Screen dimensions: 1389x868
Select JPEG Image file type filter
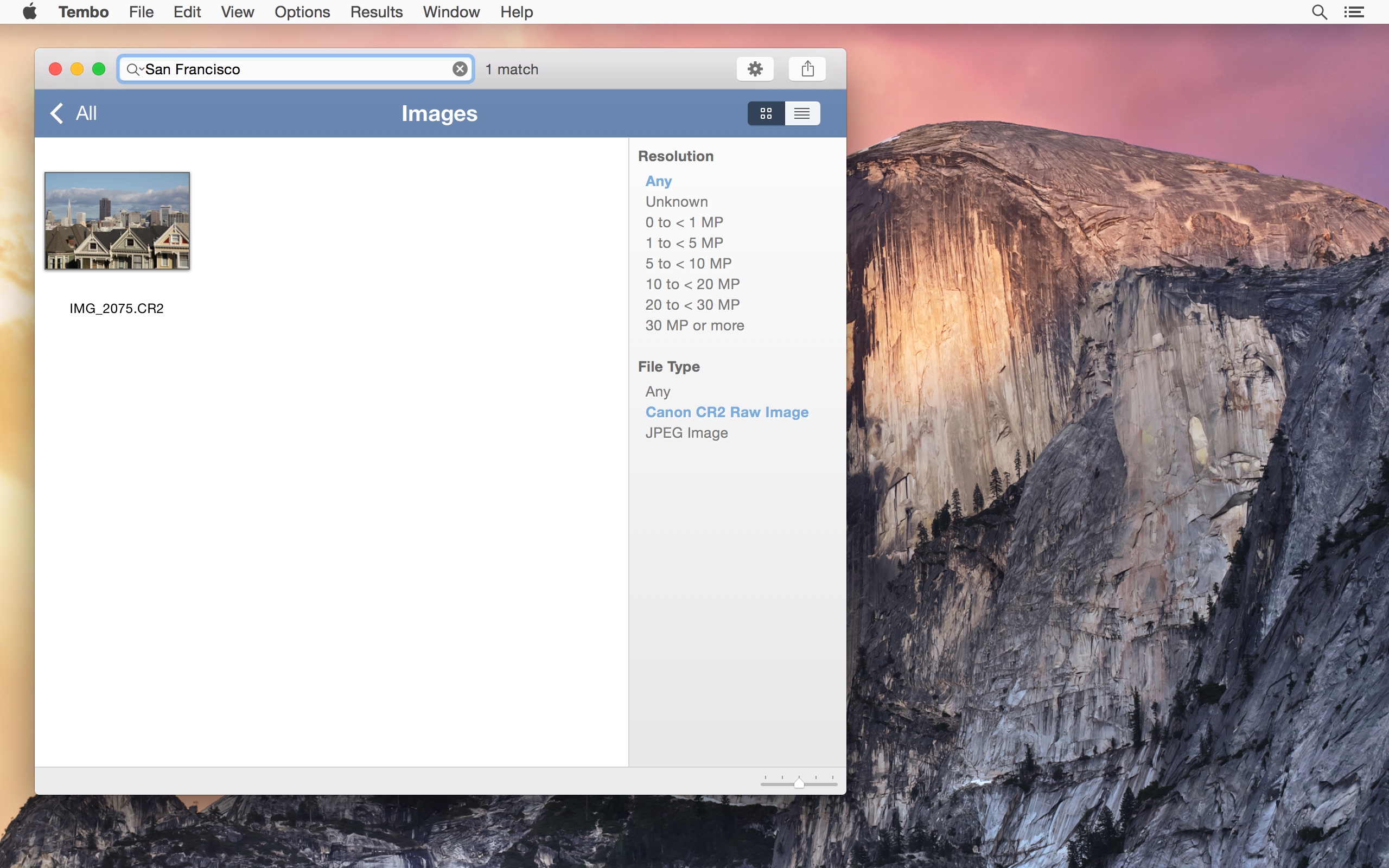coord(686,433)
